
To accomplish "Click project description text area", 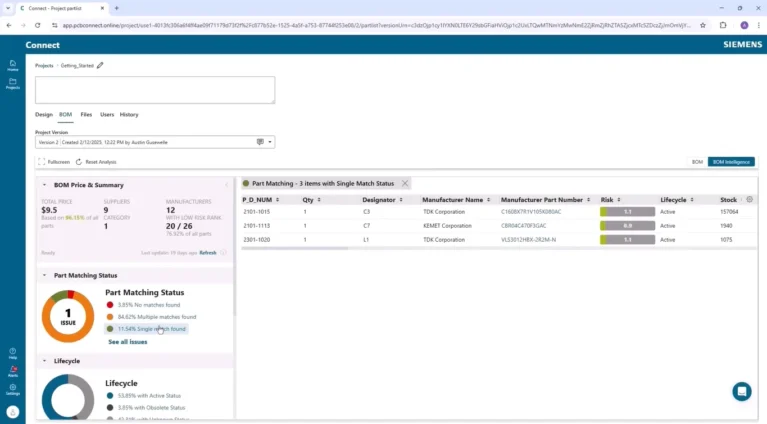I will tap(155, 90).
